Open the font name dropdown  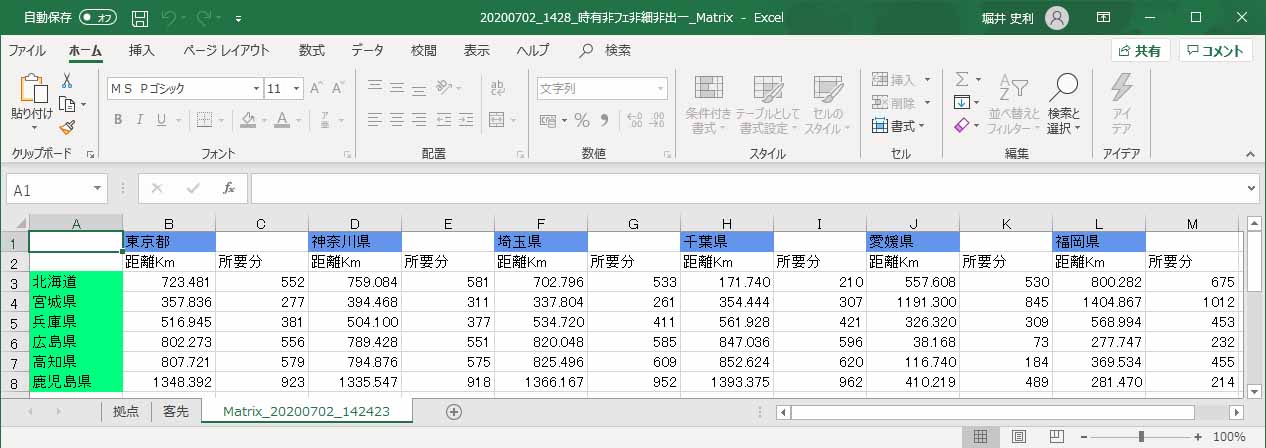coord(255,88)
